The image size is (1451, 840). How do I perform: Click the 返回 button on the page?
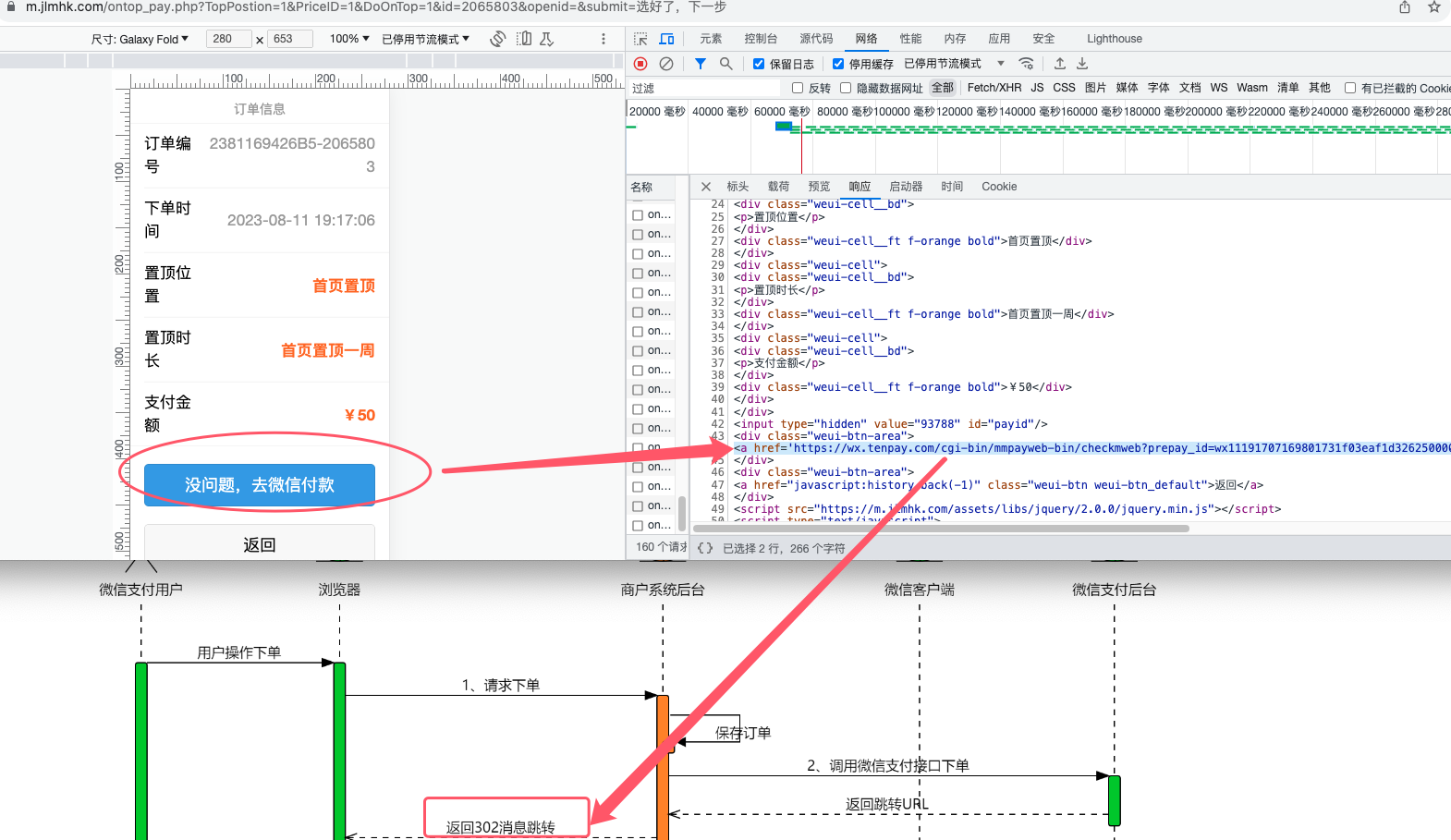point(260,543)
